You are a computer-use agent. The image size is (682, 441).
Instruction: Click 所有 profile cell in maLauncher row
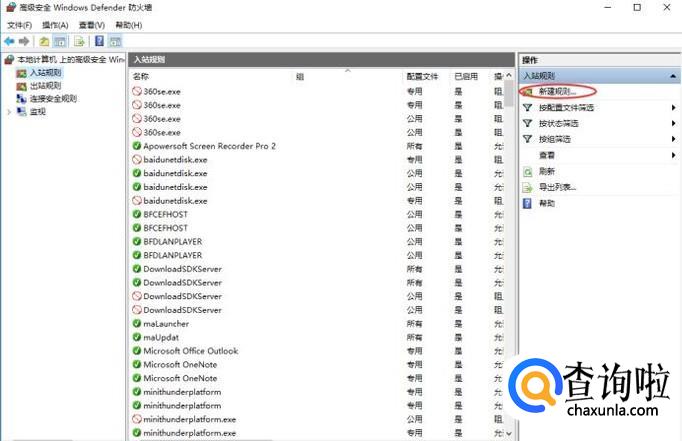click(x=414, y=324)
